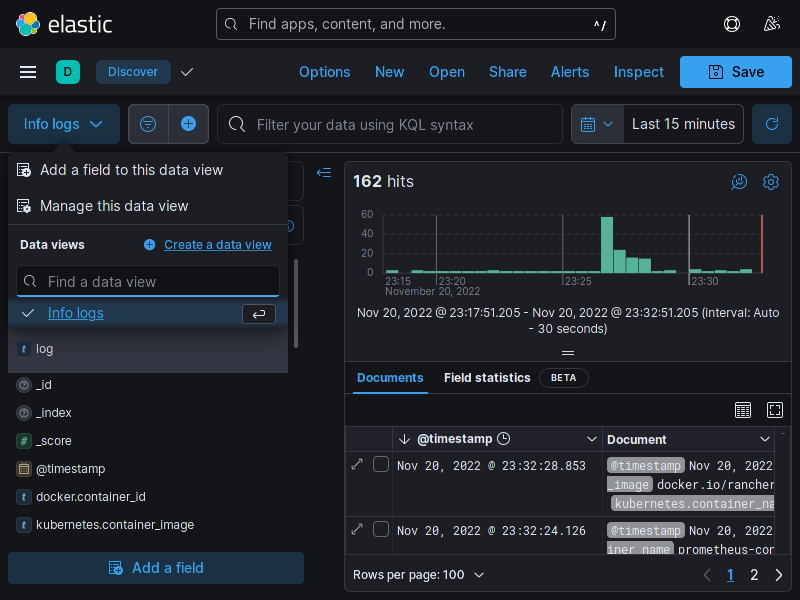Check the checkbox on the second document row
Image resolution: width=800 pixels, height=600 pixels.
(380, 530)
